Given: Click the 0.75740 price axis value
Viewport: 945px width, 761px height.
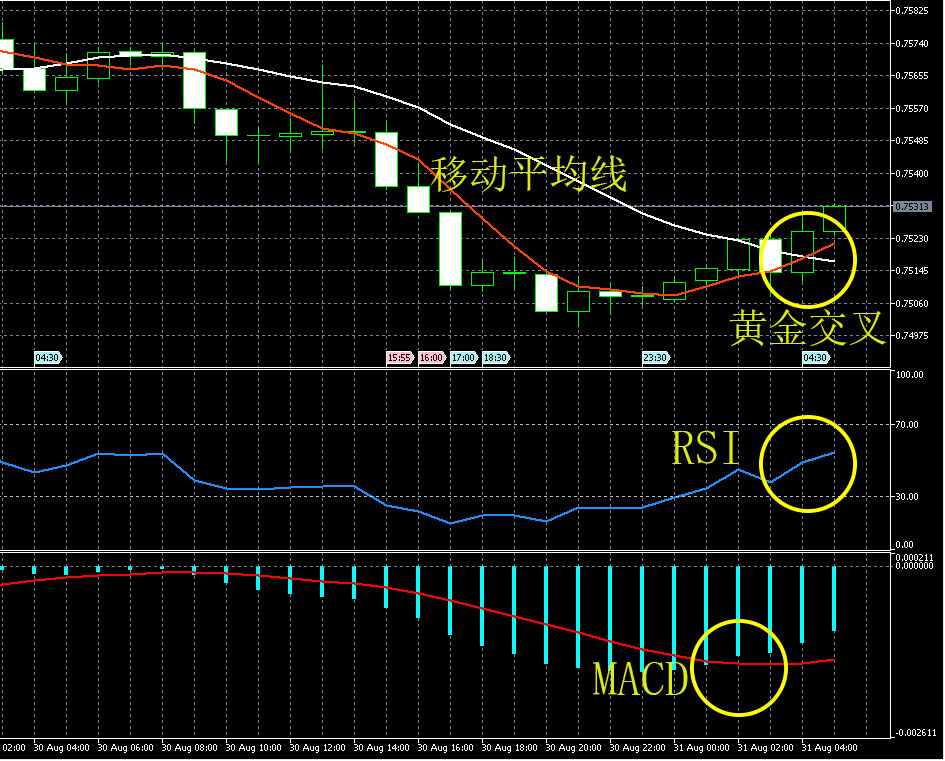Looking at the screenshot, I should point(912,43).
